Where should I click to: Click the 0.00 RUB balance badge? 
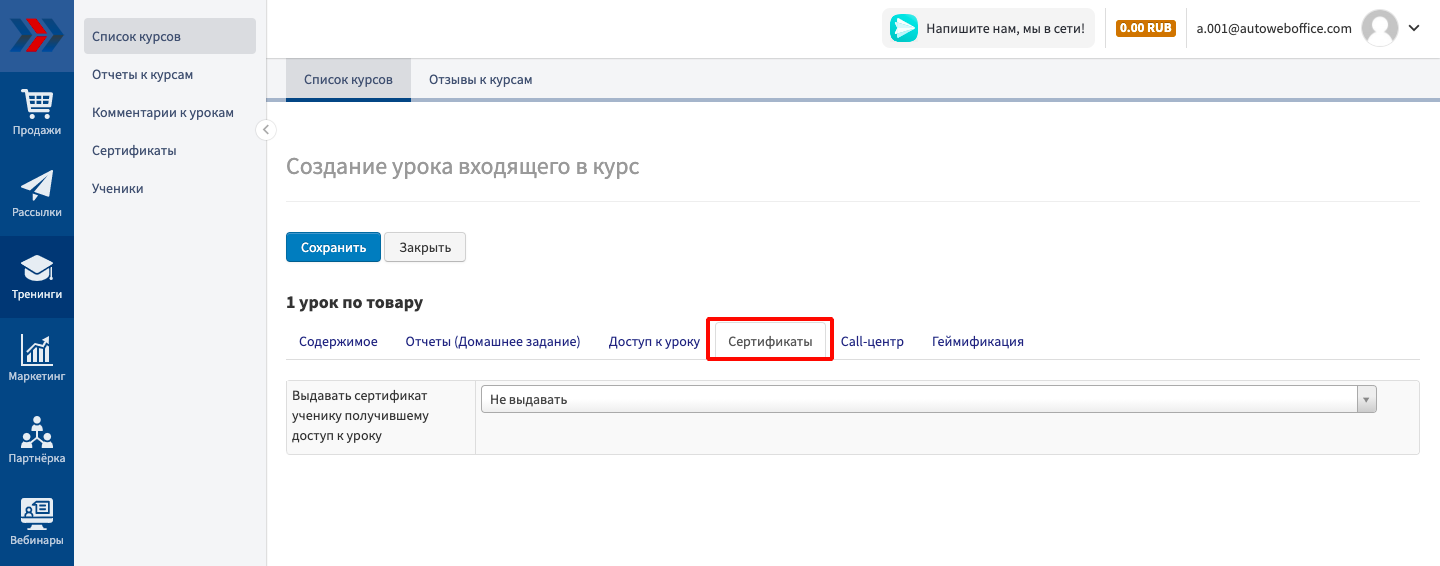[x=1146, y=29]
